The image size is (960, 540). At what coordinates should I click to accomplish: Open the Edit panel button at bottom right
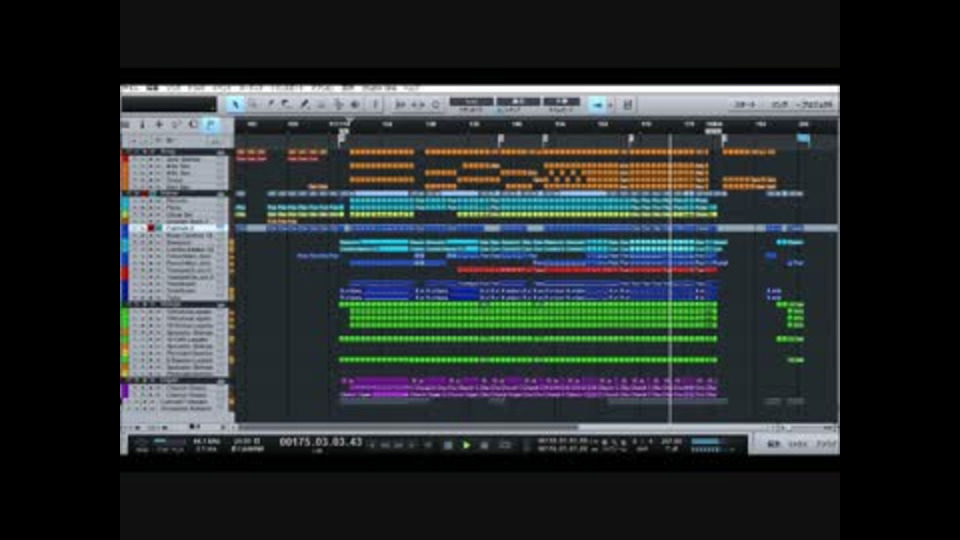click(x=774, y=444)
